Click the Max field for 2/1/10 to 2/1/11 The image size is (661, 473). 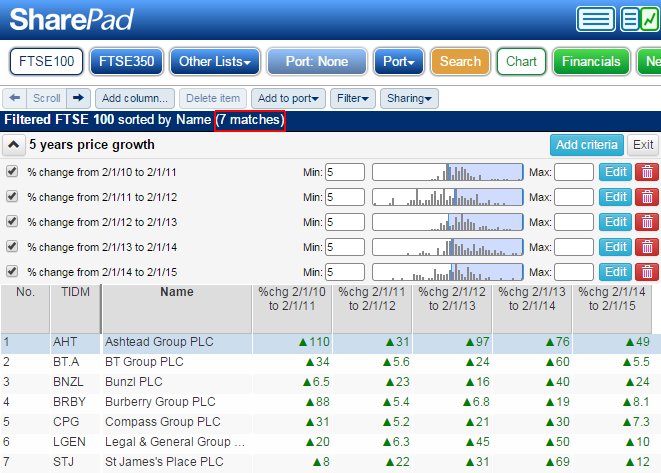pos(574,172)
